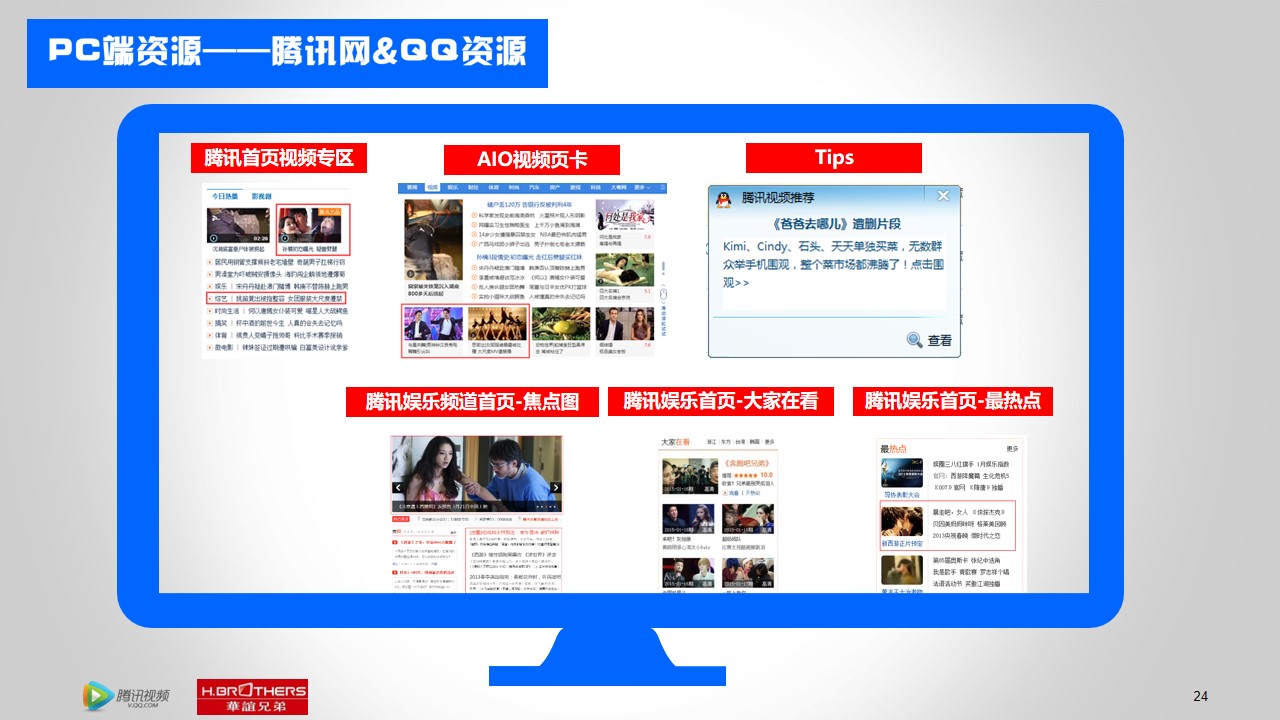This screenshot has width=1280, height=720.
Task: Open the dancers-in-line video thumbnail
Action: [497, 323]
